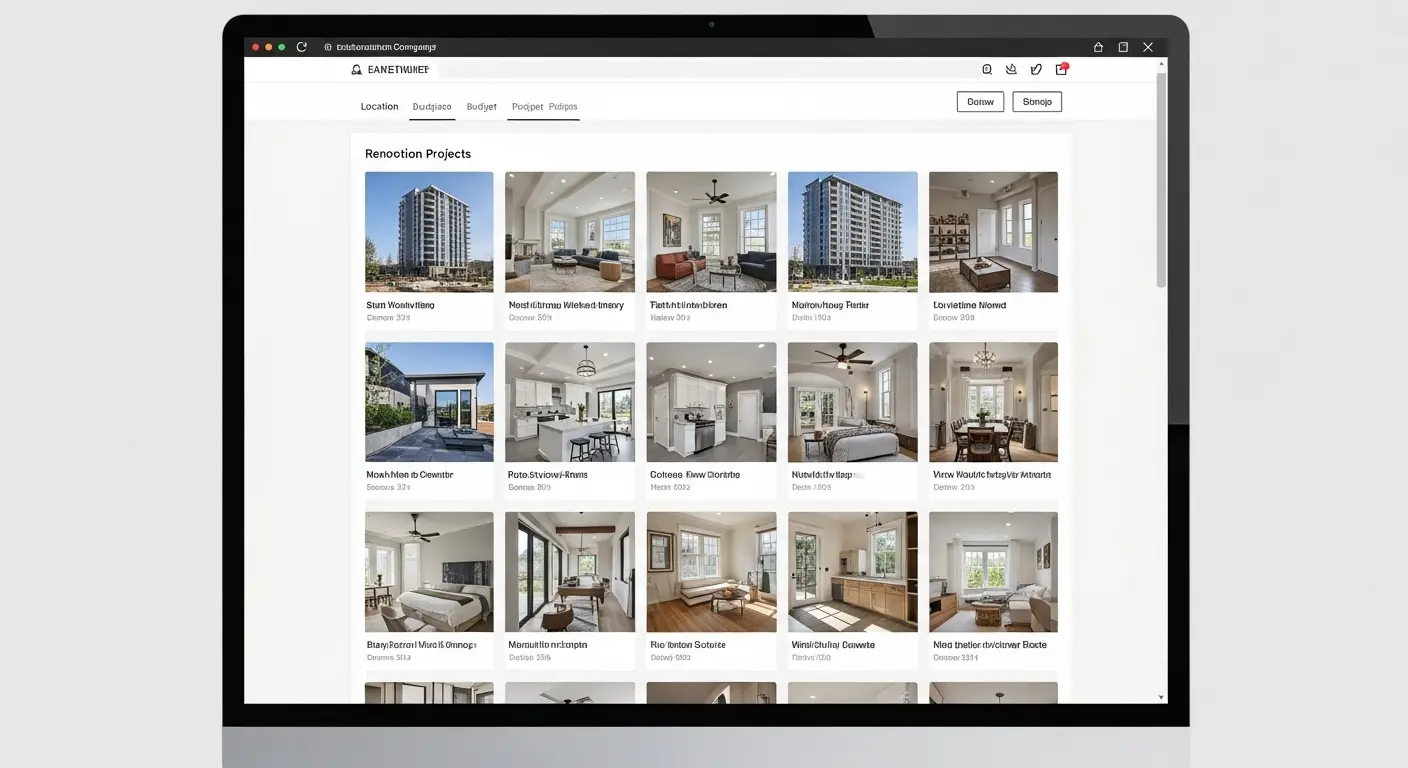
Task: Click the site logo icon in header
Action: [357, 70]
